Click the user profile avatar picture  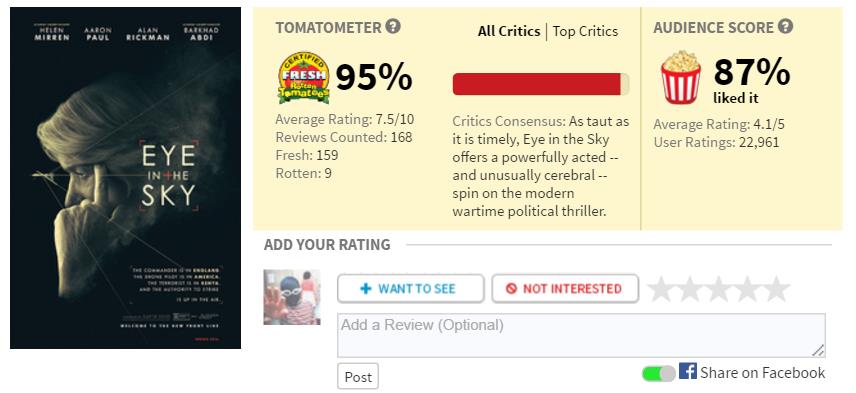click(292, 297)
